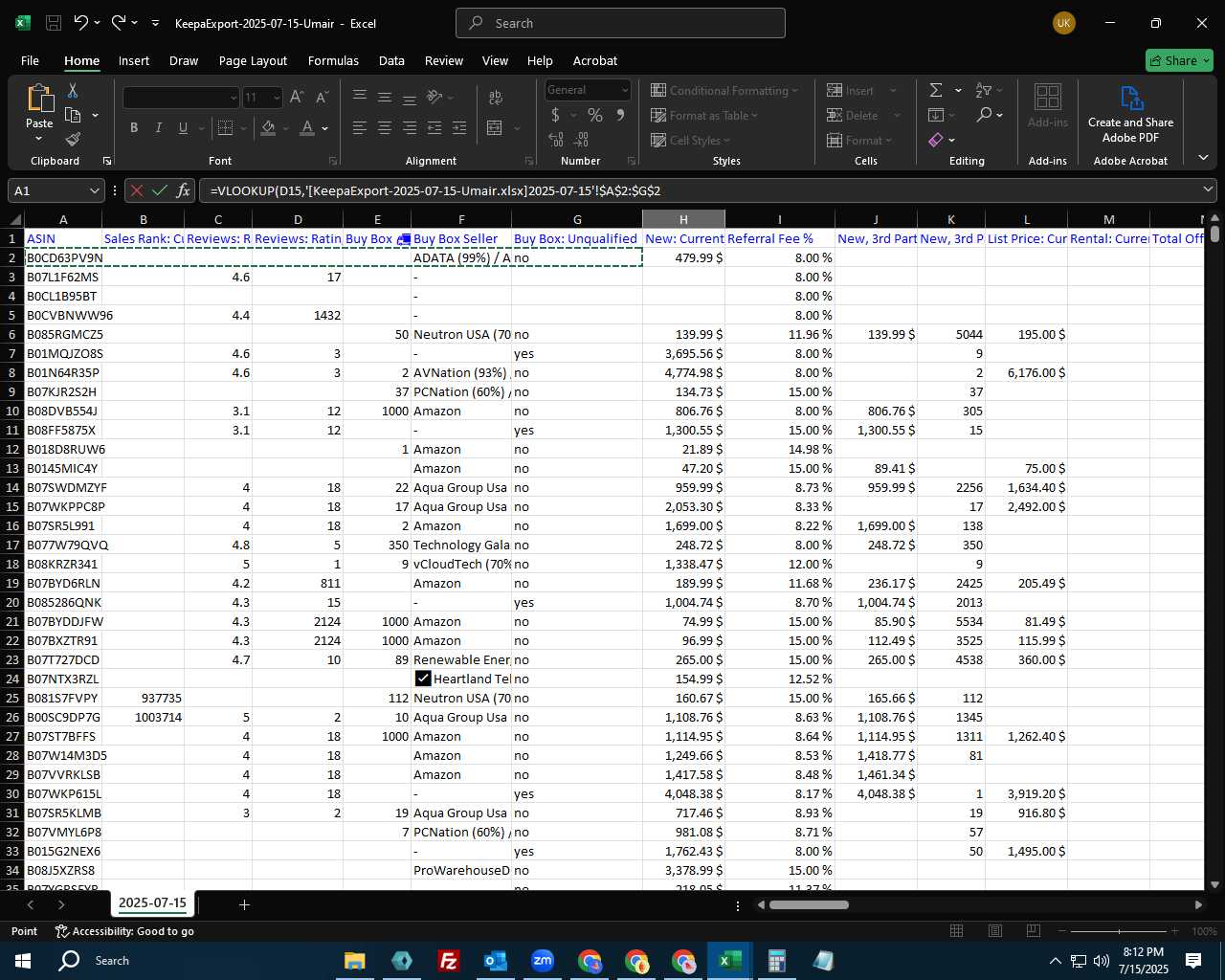Select the 2025-07-15 sheet tab

(x=152, y=902)
